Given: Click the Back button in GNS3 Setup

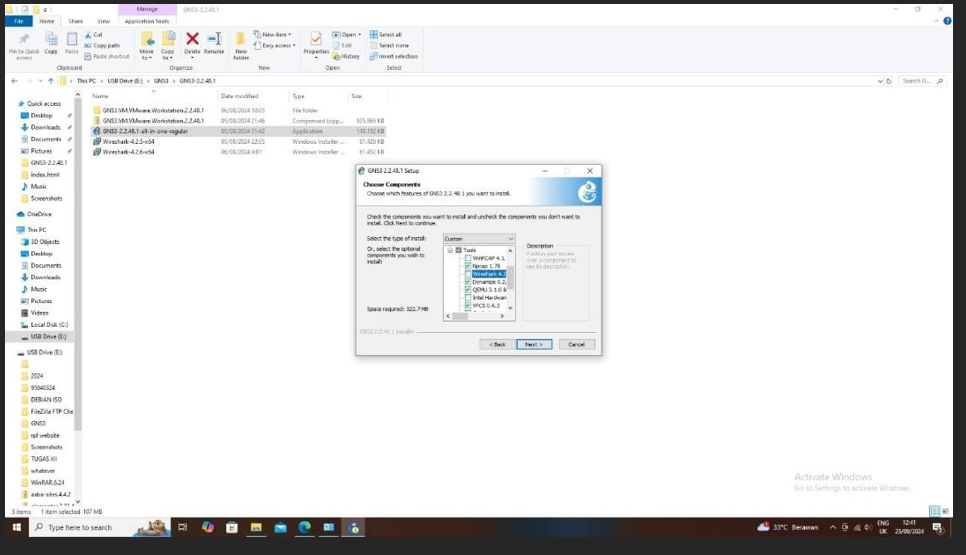Looking at the screenshot, I should click(x=497, y=344).
